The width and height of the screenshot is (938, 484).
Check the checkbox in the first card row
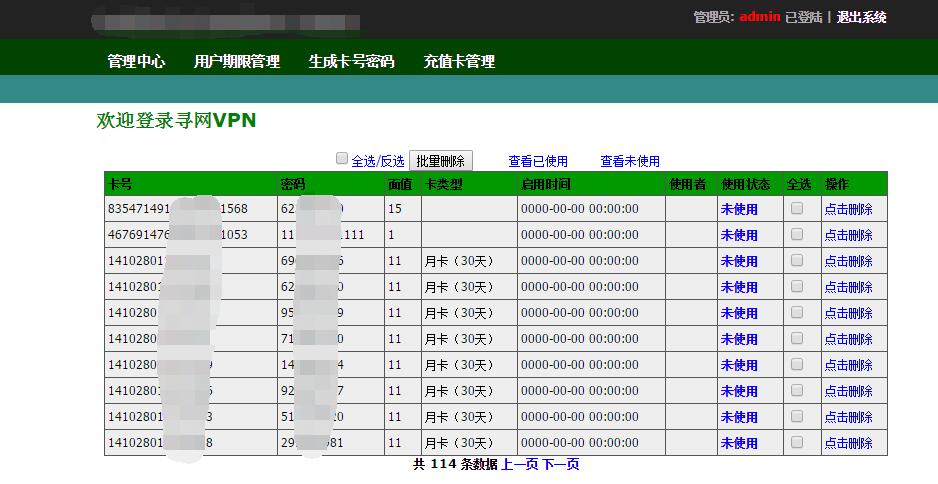pos(797,208)
